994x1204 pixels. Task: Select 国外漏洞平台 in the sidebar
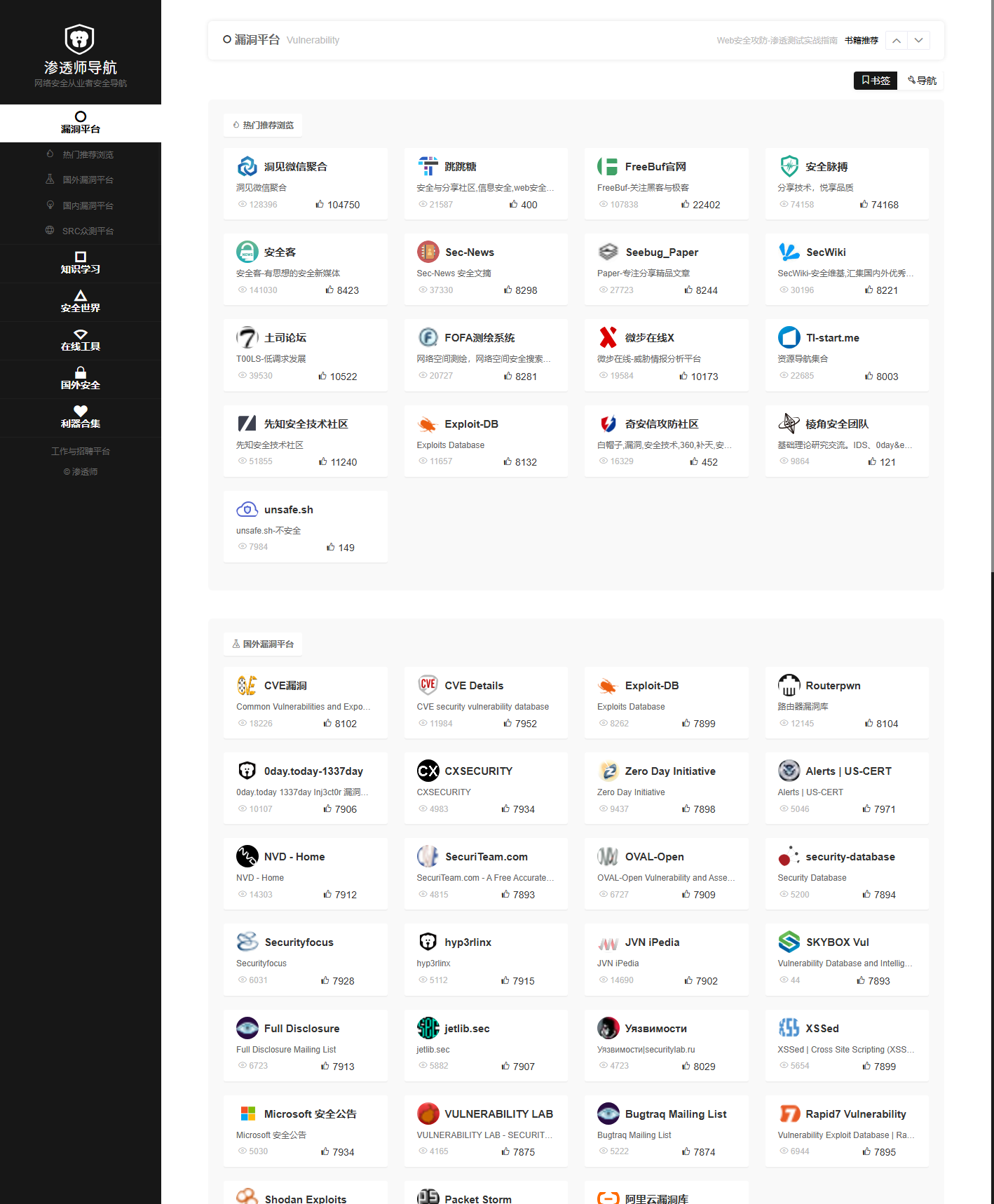[x=88, y=180]
